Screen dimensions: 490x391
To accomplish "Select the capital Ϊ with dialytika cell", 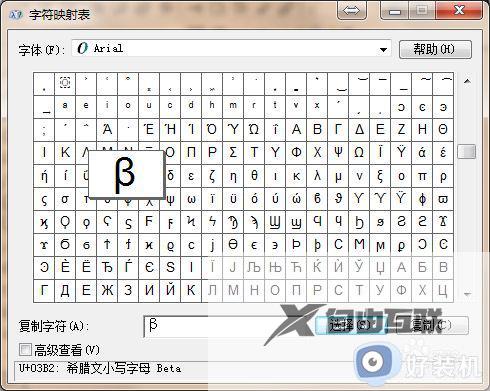I will coord(380,153).
